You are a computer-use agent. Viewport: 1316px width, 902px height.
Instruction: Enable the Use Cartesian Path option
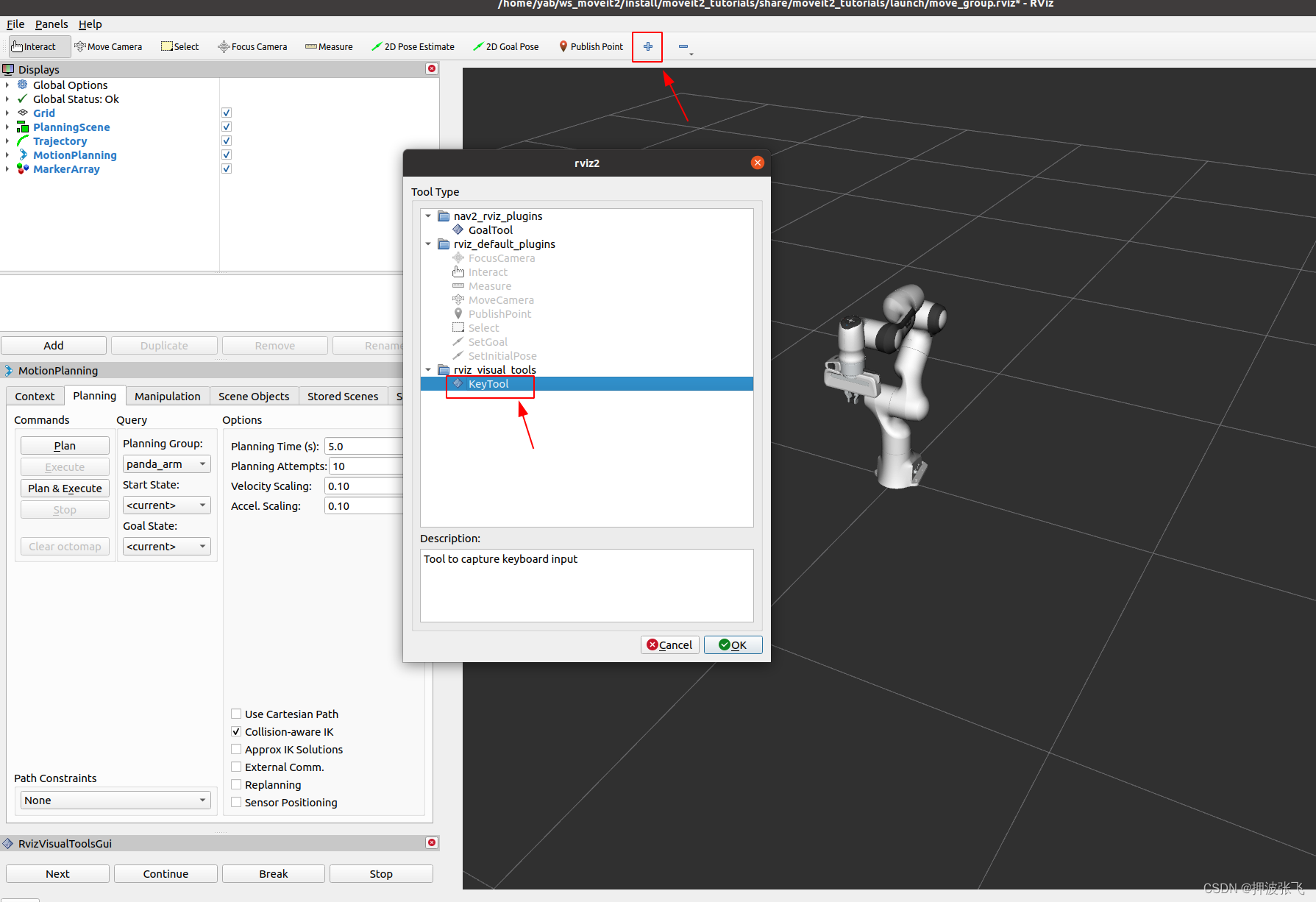point(236,713)
